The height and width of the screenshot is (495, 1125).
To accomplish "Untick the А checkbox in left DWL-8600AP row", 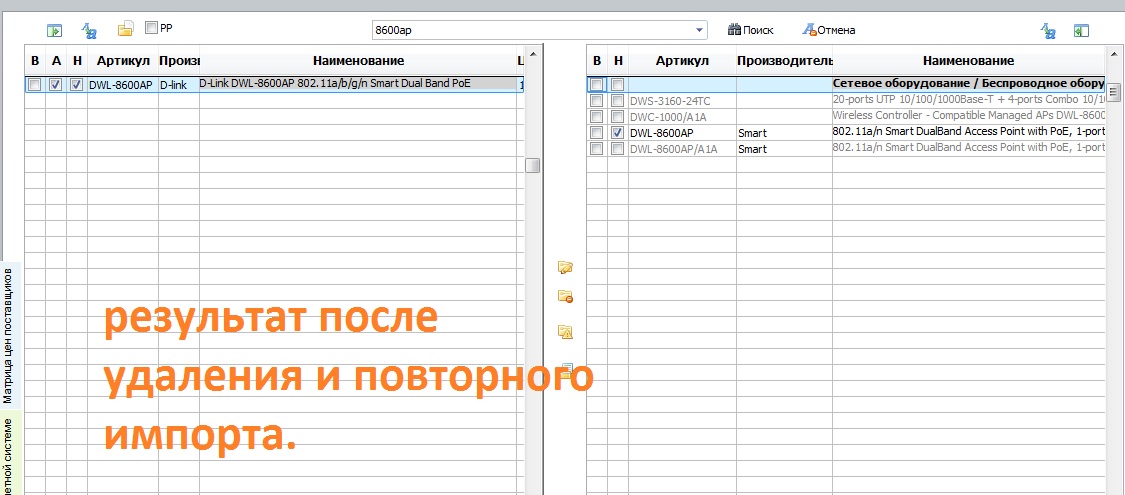I will click(55, 85).
